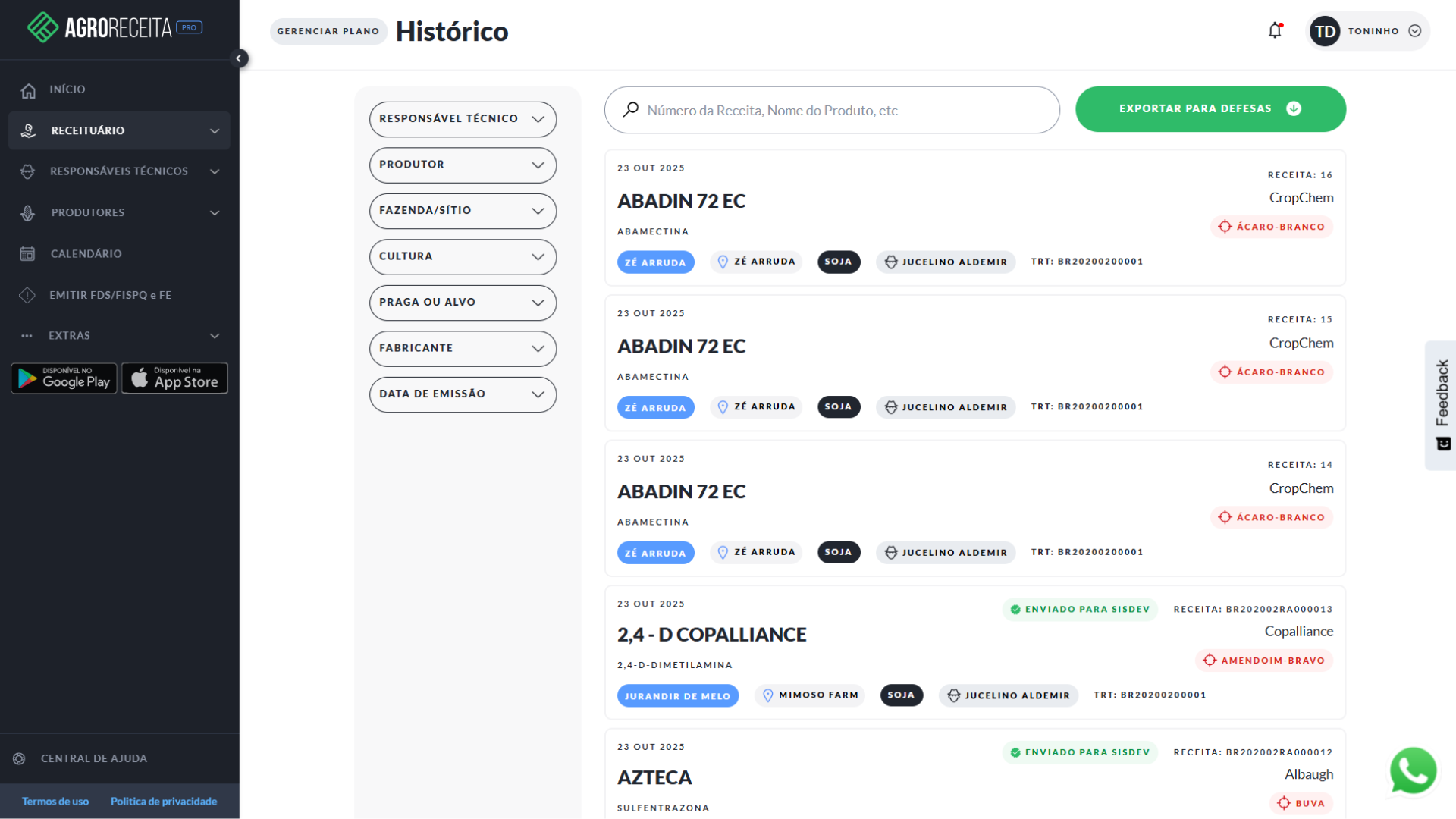Open Emitir FDS/FISPQ e FE menu item

[x=110, y=295]
